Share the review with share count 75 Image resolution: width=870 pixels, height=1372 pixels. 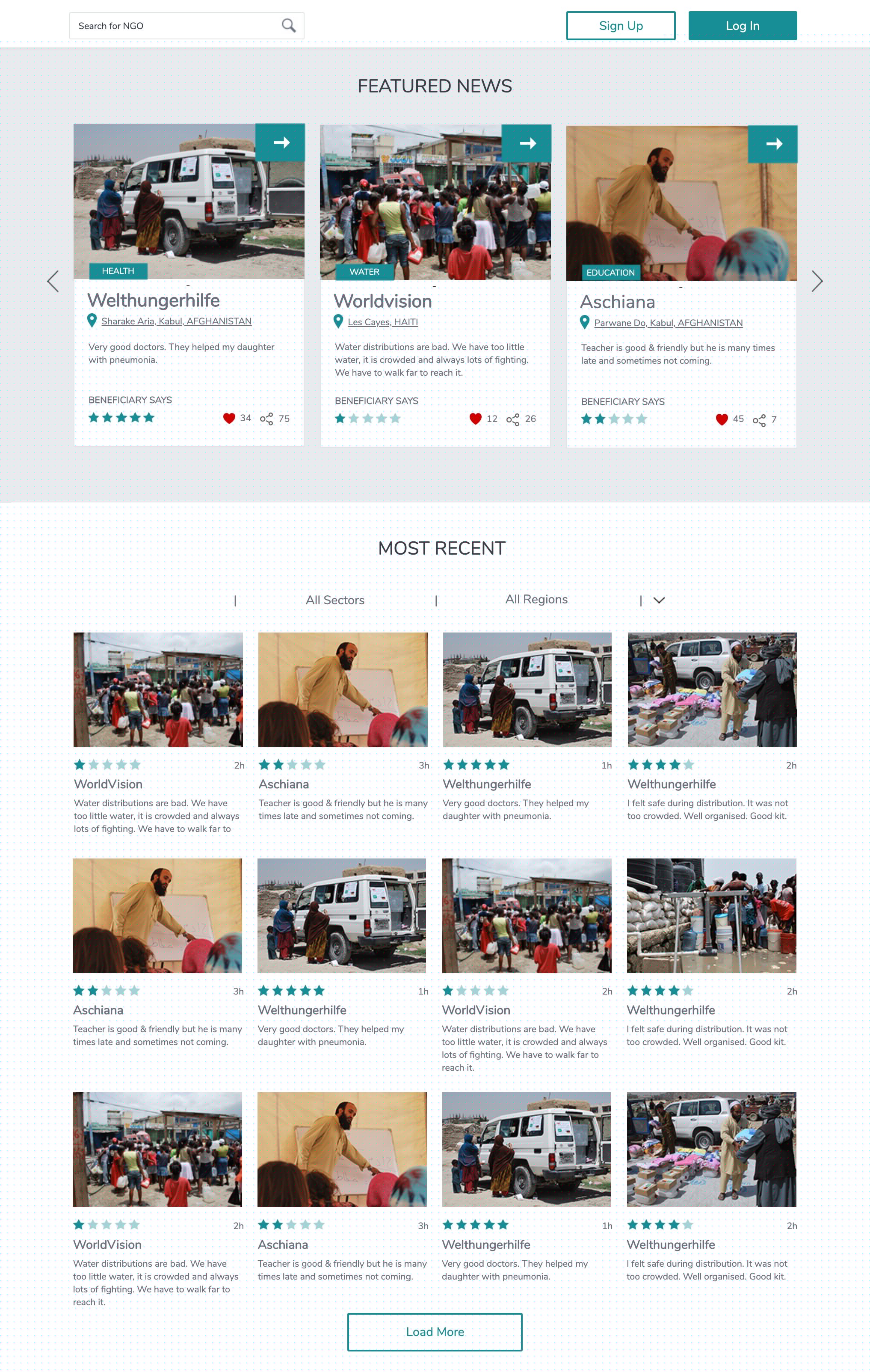(x=266, y=419)
